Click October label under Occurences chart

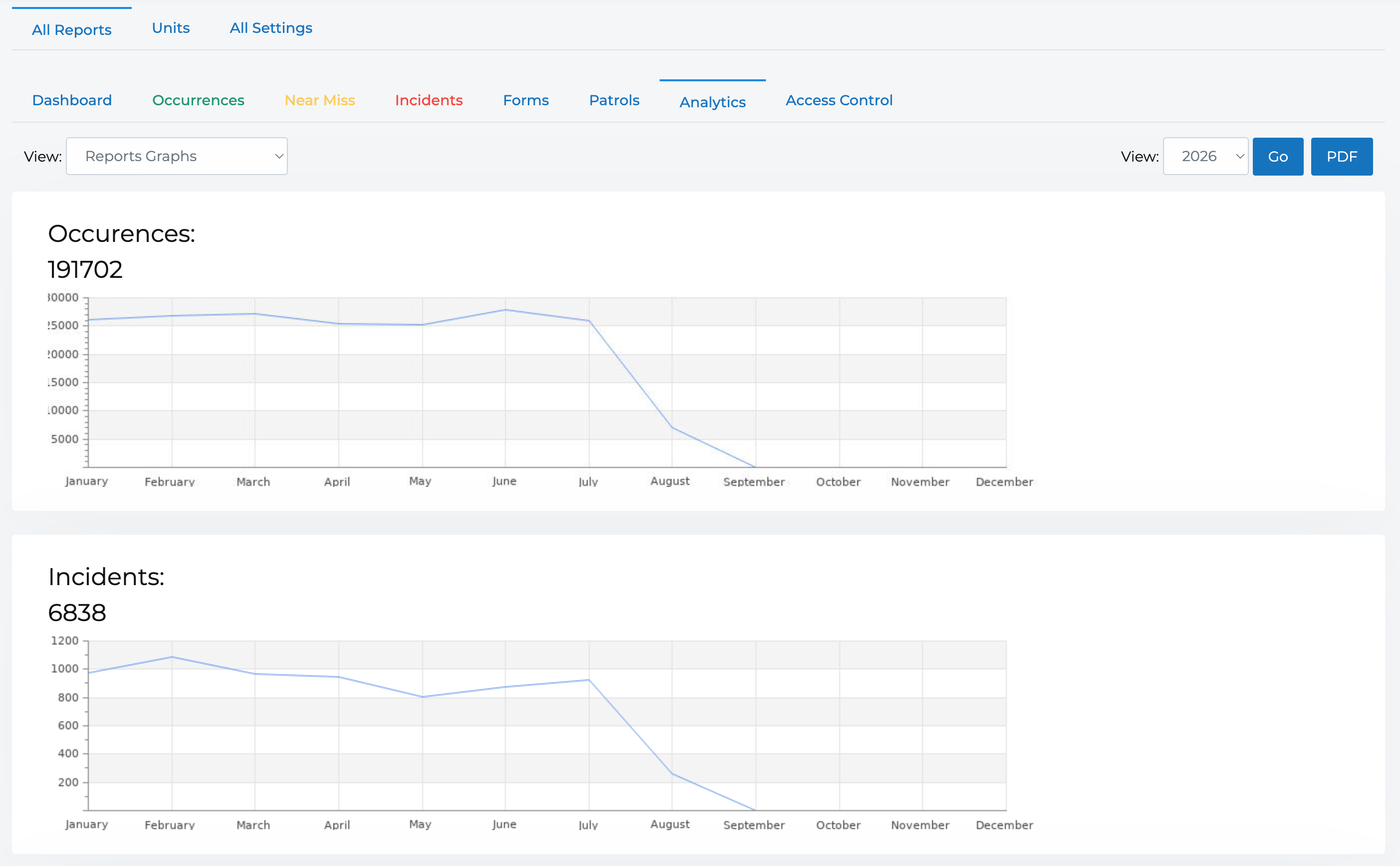[838, 482]
